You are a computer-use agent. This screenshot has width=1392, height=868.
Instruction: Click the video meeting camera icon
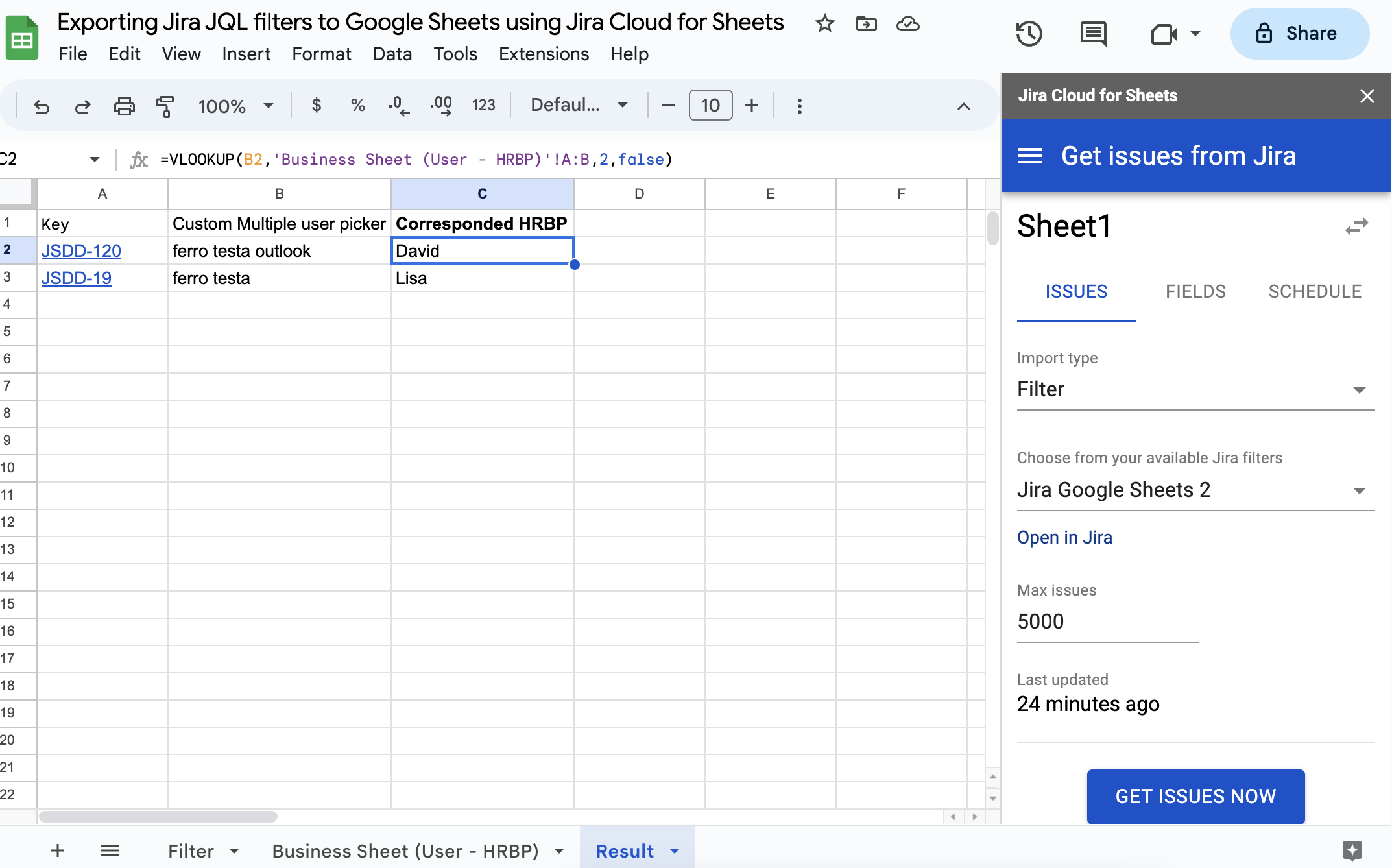pos(1164,34)
